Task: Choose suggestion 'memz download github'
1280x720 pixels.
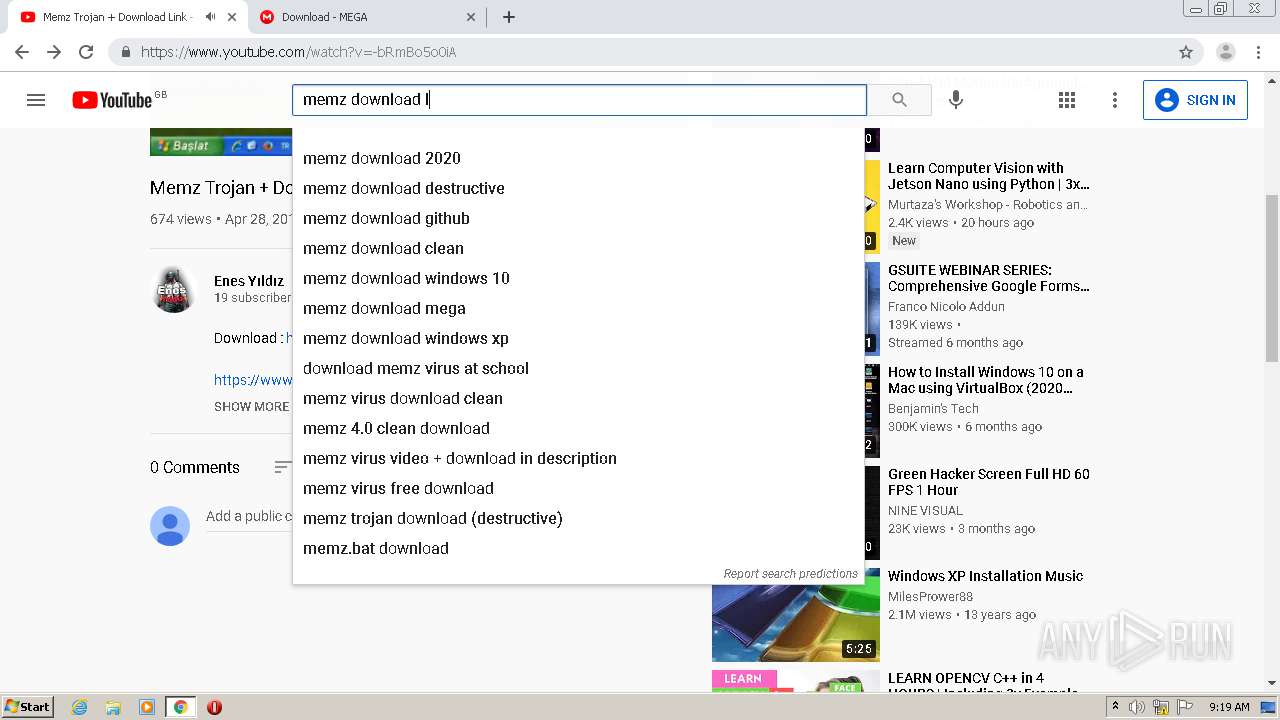Action: point(578,218)
